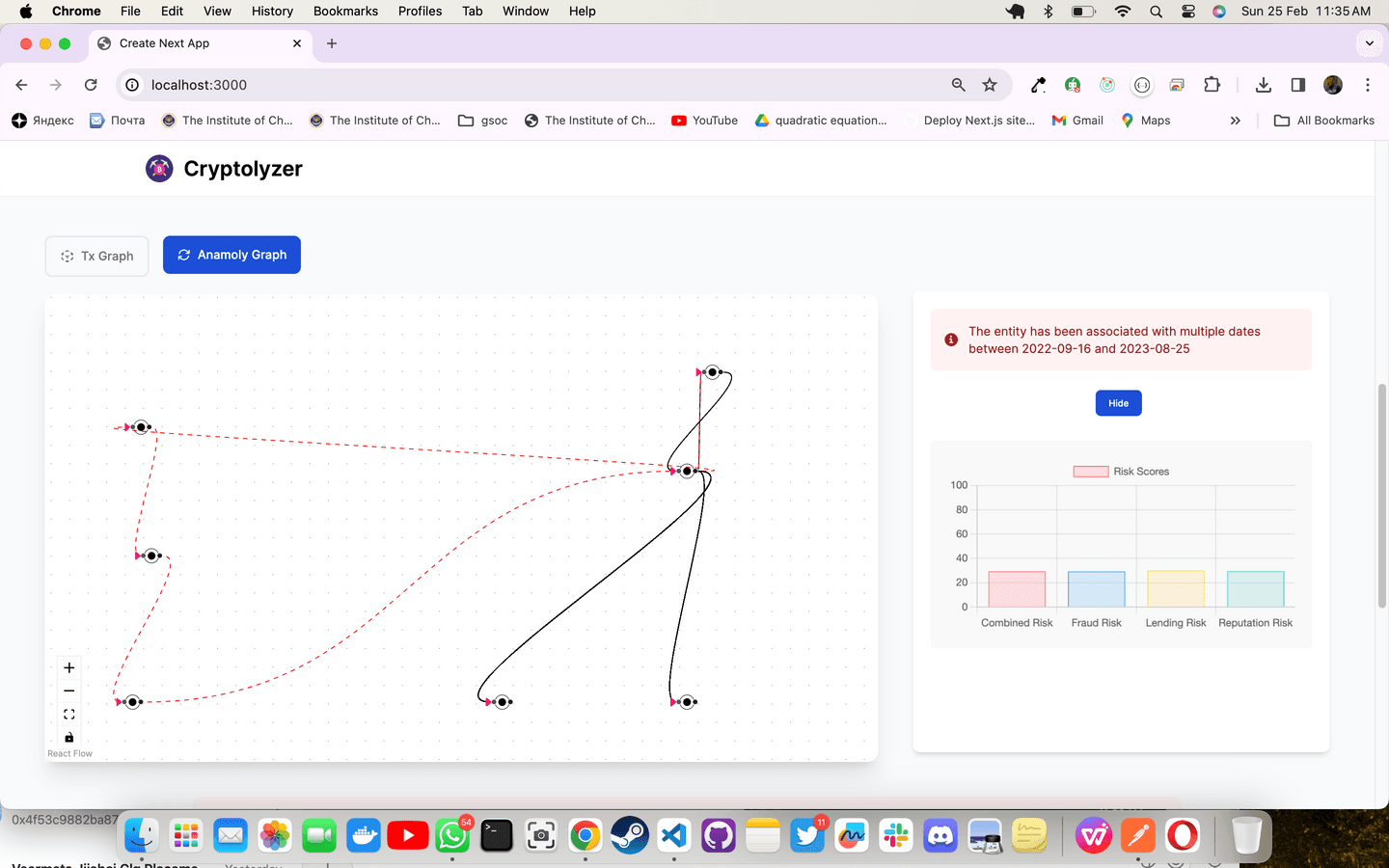The image size is (1389, 868).
Task: Open Spotlight search in menu bar
Action: coord(1156,11)
